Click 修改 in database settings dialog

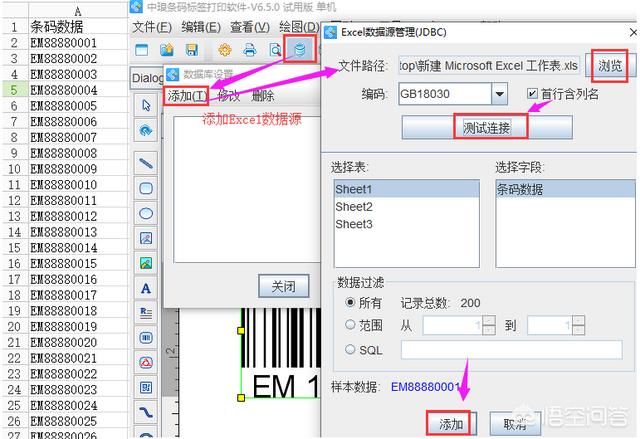(x=229, y=96)
